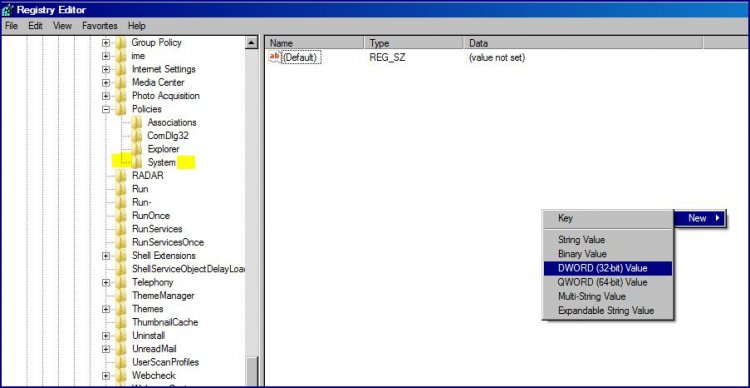Screen dimensions: 750x388
Task: Sort by the Name column header
Action: click(x=315, y=43)
